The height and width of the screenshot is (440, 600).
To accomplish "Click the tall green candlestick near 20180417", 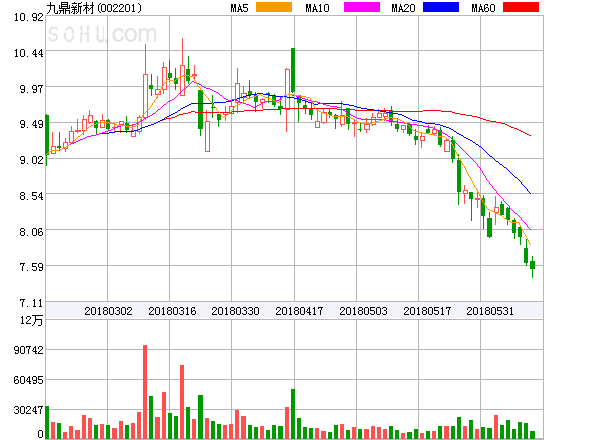I will tap(293, 70).
